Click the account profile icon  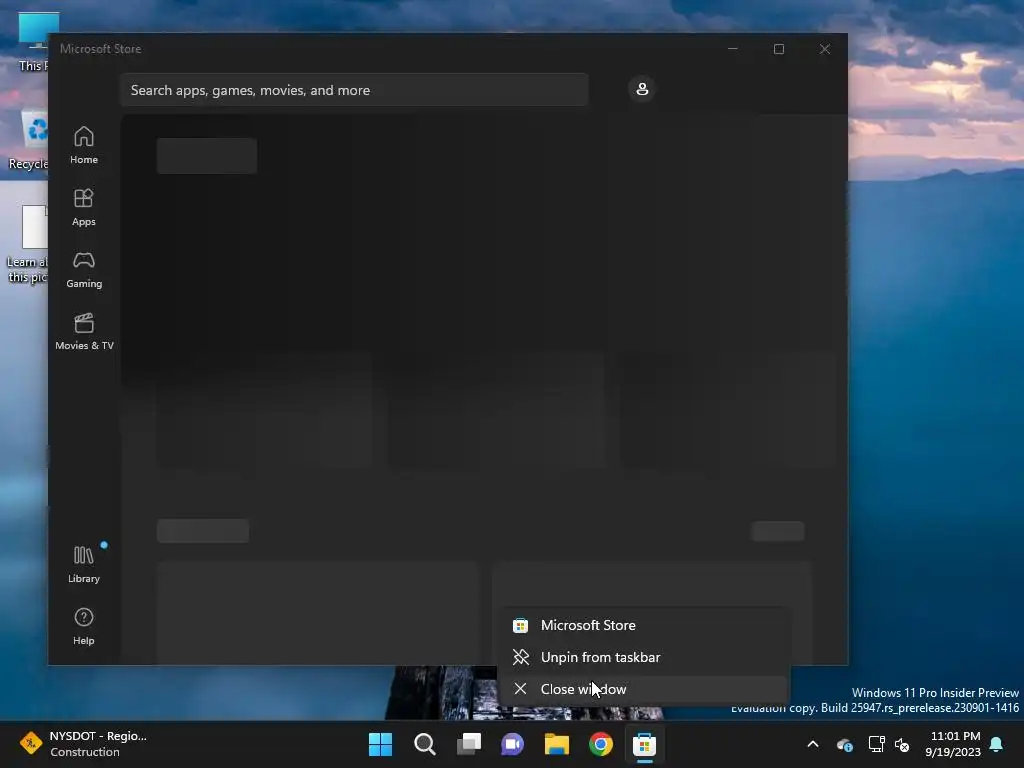point(642,89)
